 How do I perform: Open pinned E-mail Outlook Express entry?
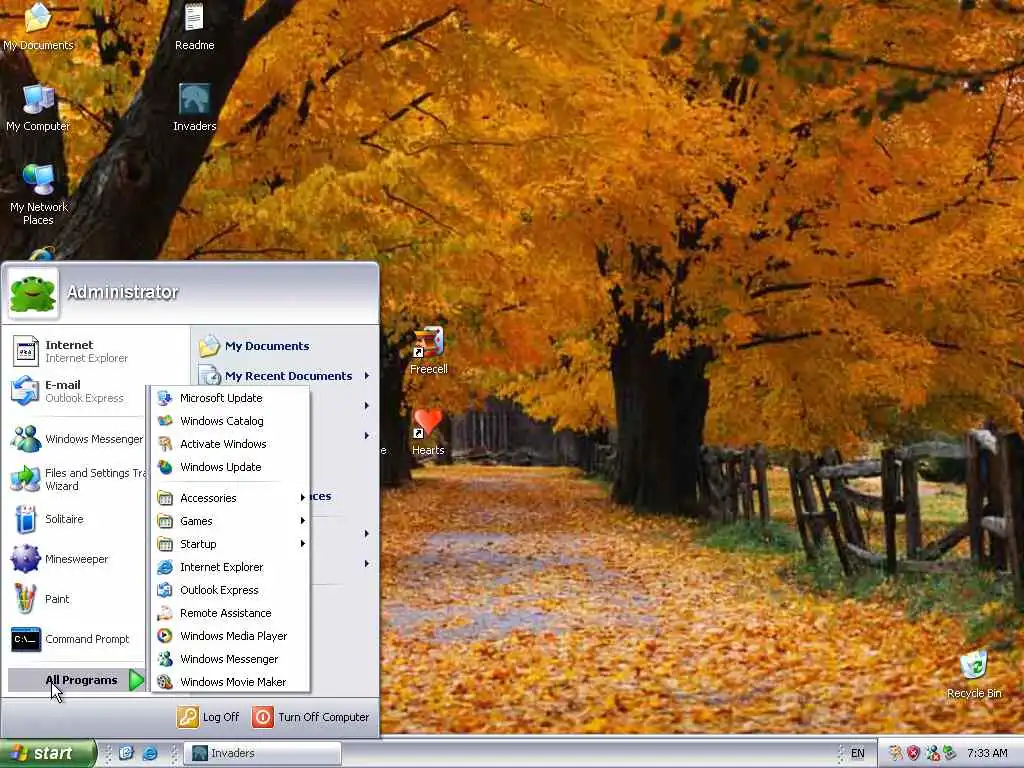(77, 391)
